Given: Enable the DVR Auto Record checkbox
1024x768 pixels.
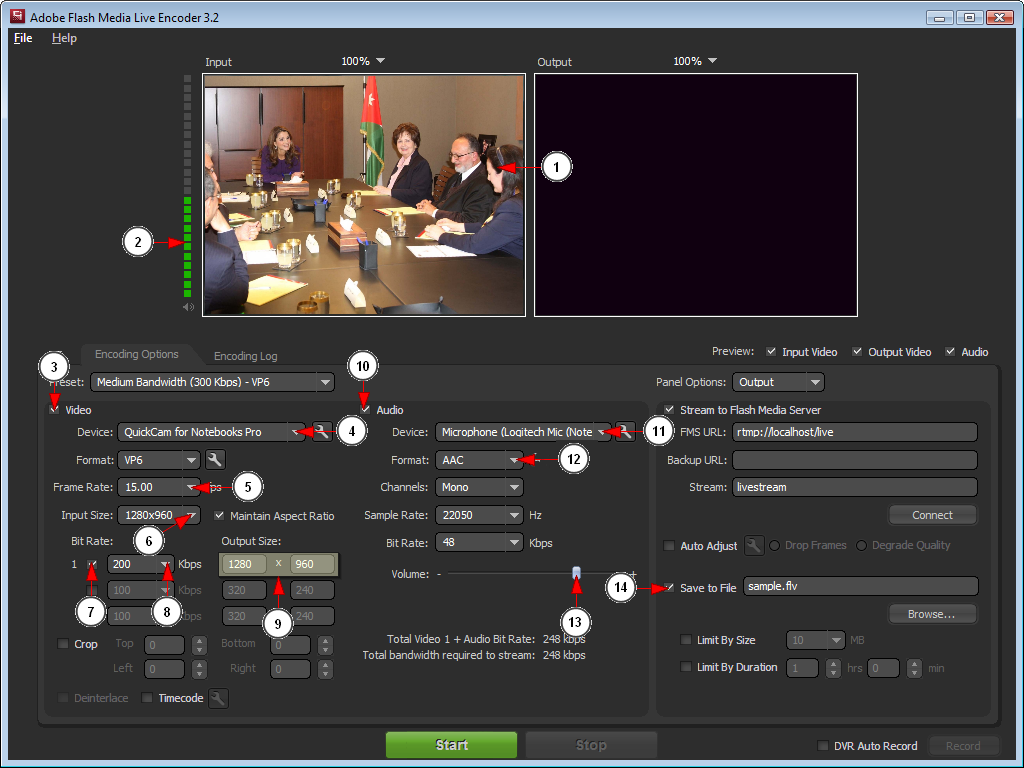Looking at the screenshot, I should point(823,746).
